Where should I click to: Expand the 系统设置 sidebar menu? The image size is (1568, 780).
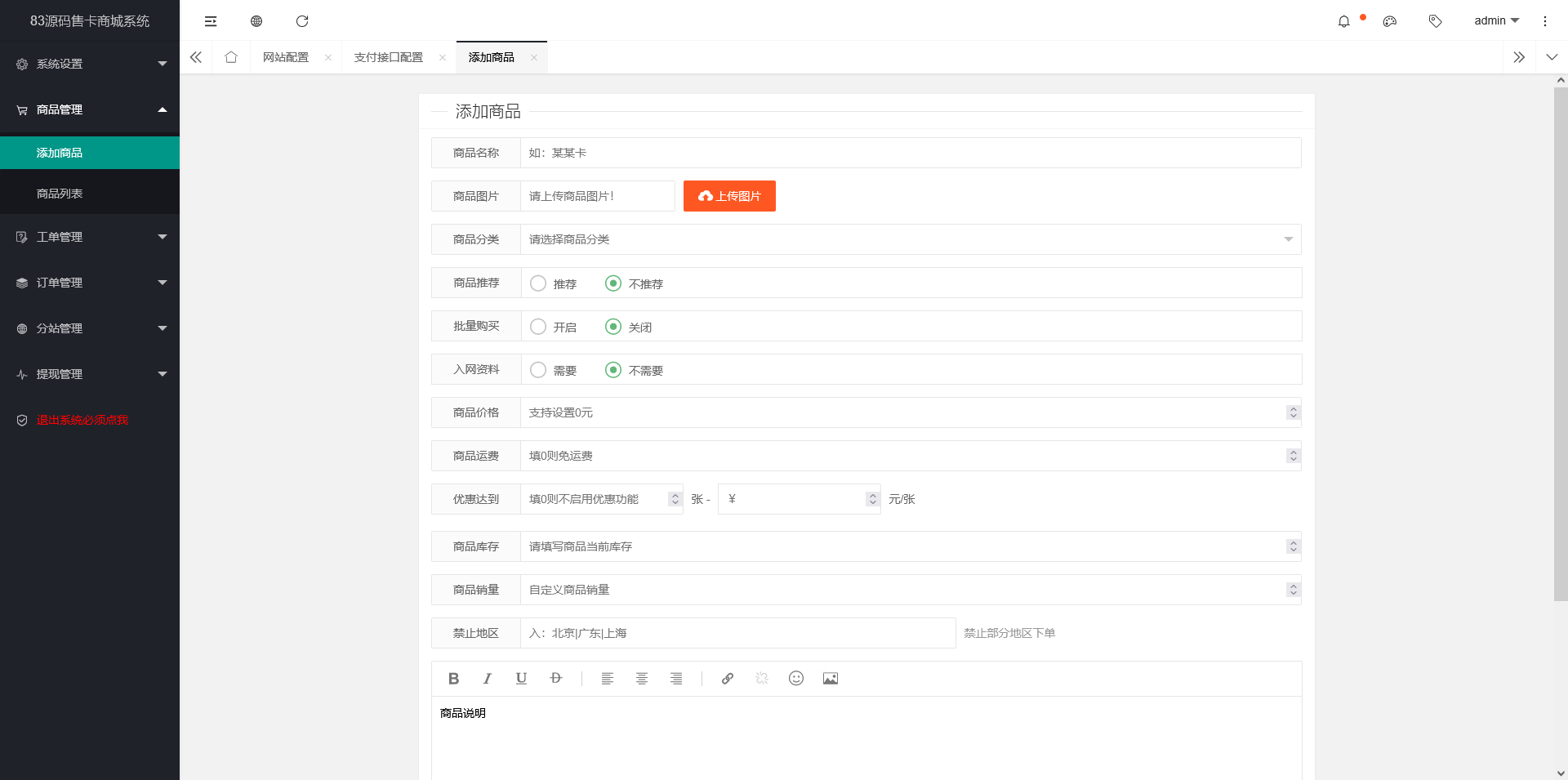(90, 64)
